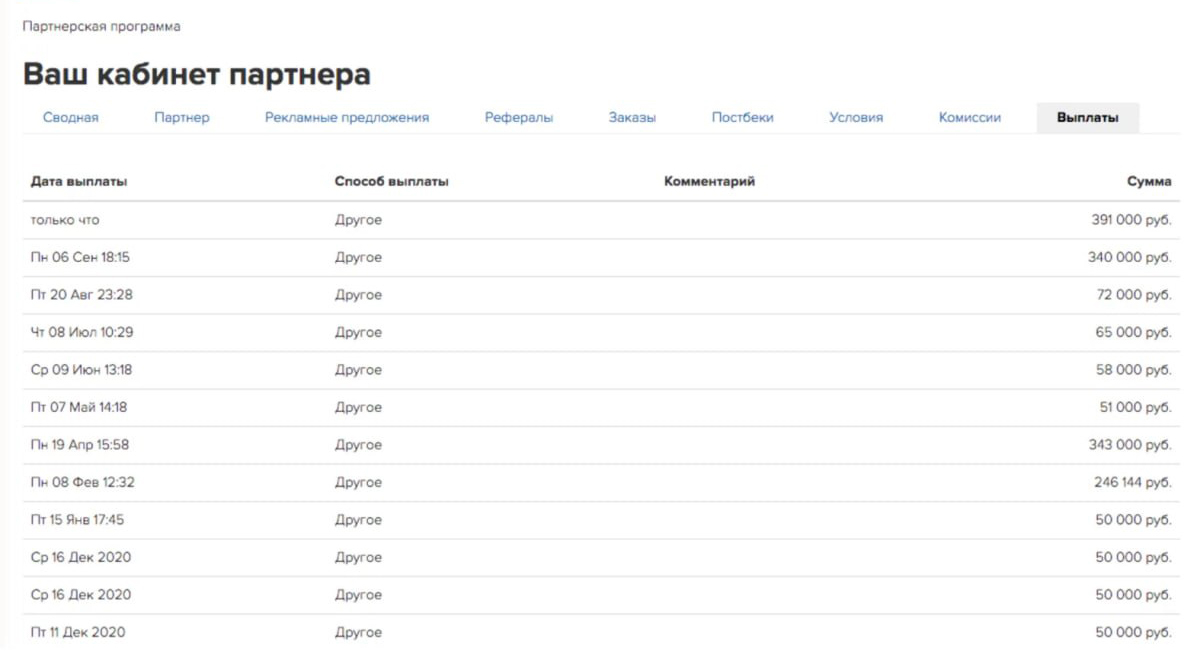
Task: Click the Ваш кабинет партнера heading
Action: click(197, 74)
